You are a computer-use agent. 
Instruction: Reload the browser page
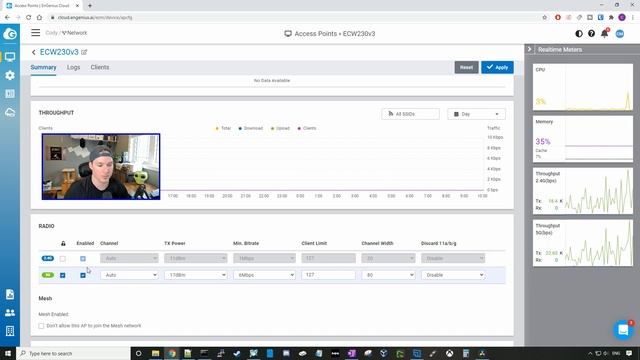(x=28, y=18)
